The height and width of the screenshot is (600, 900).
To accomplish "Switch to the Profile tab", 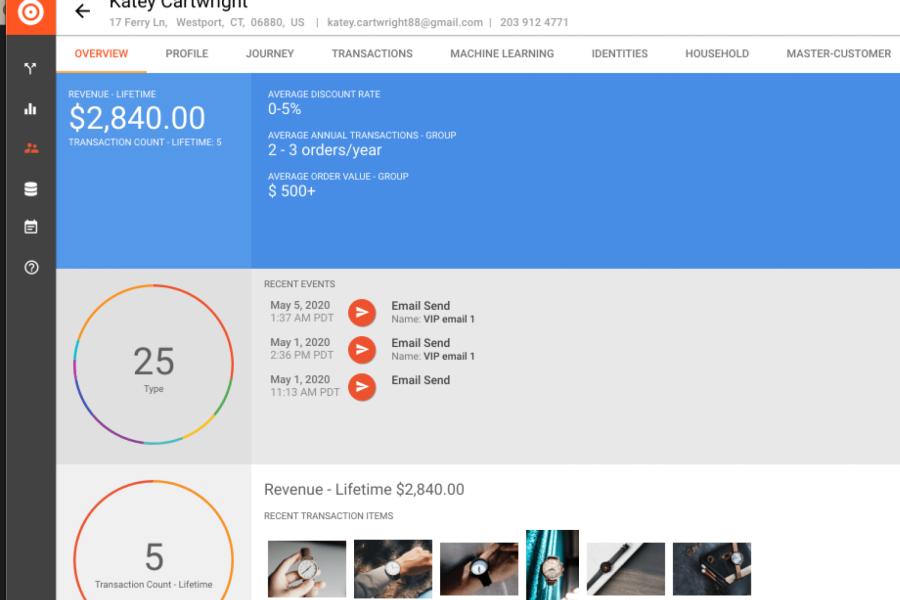I will click(x=187, y=54).
